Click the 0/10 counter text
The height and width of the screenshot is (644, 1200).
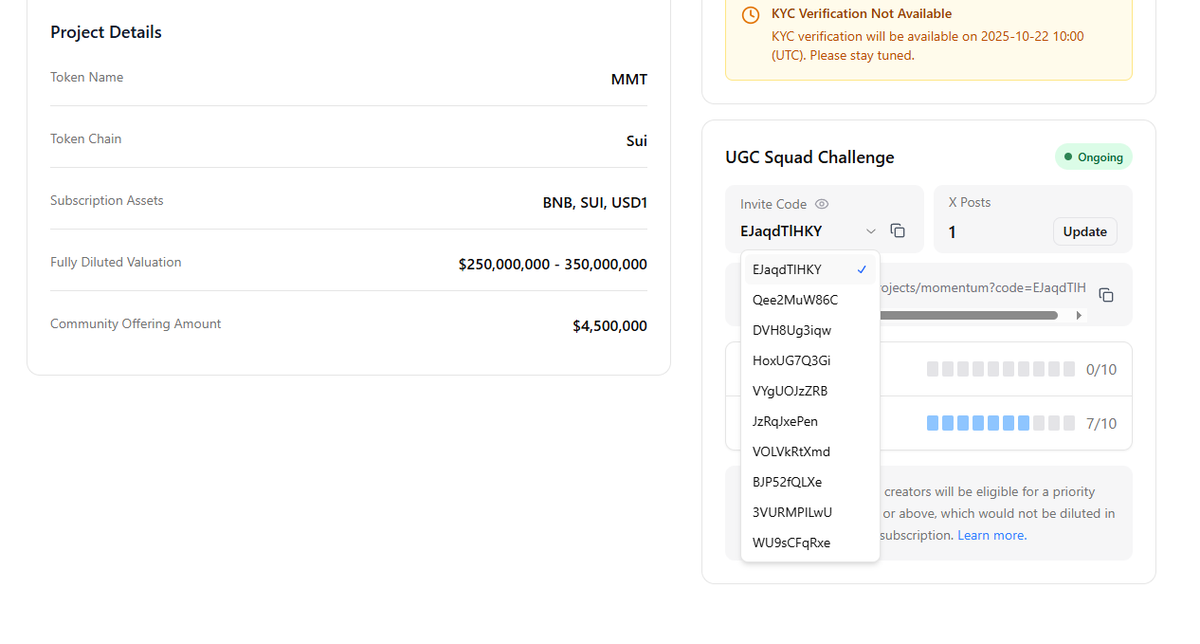[x=1101, y=370]
